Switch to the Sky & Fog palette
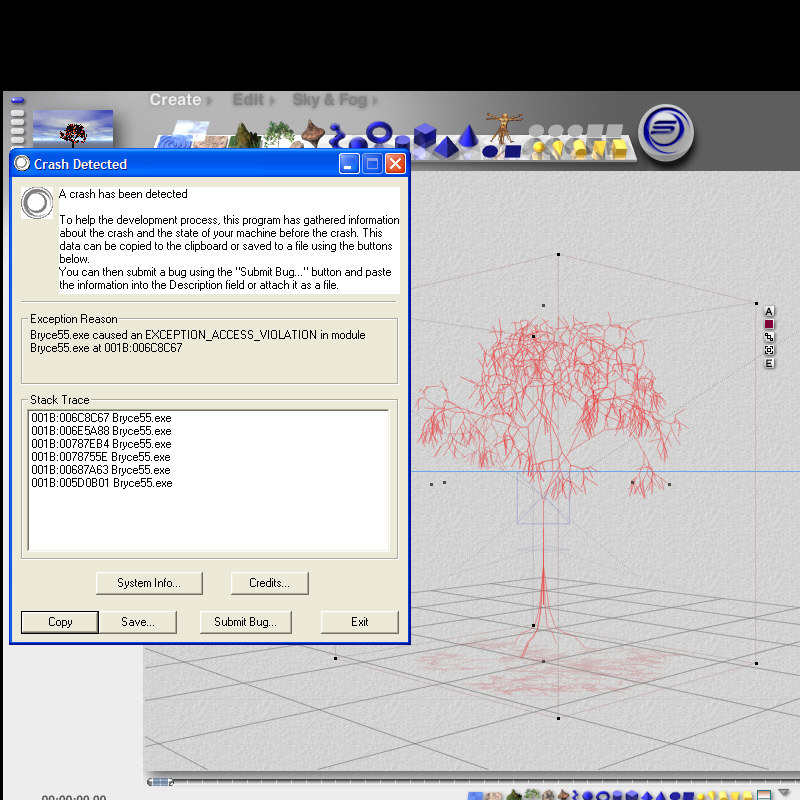Screen dimensions: 800x800 [330, 99]
